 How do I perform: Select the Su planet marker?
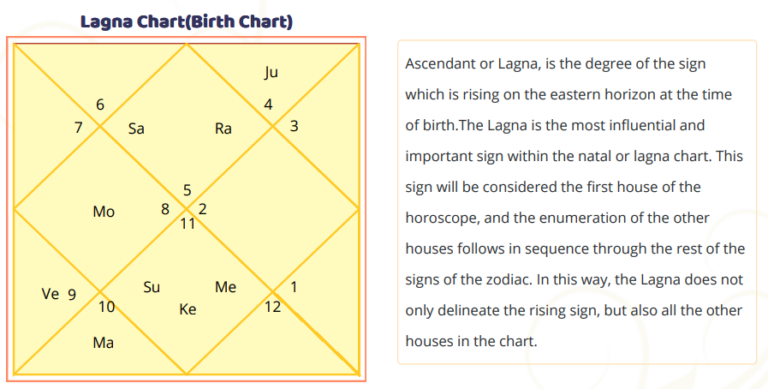click(151, 287)
